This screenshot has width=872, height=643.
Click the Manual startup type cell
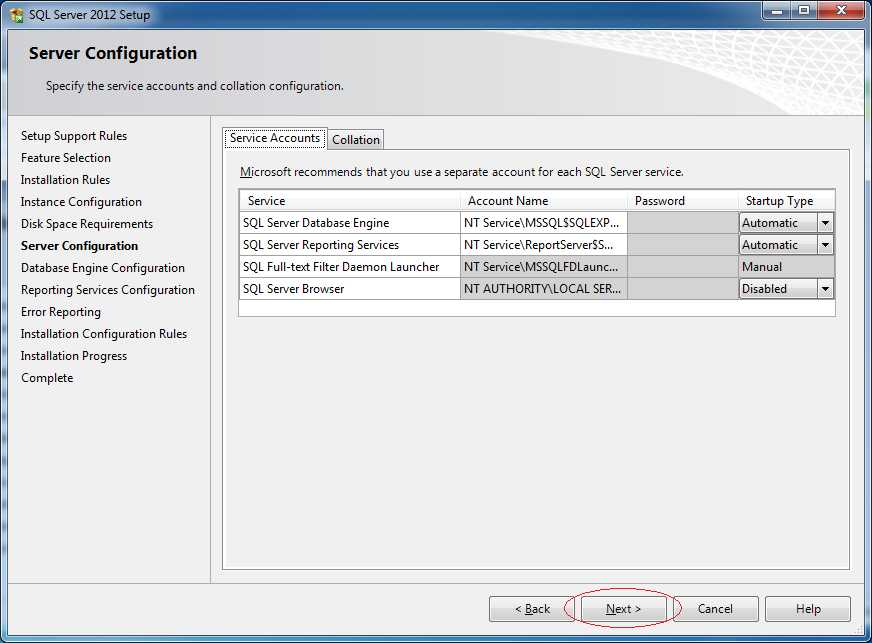tap(786, 267)
